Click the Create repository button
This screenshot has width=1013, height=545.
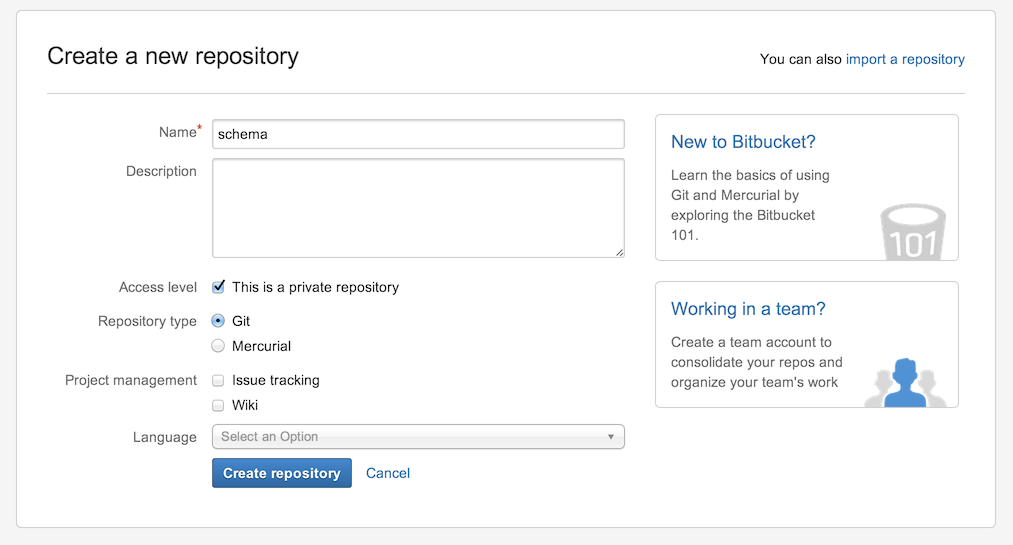click(x=282, y=473)
